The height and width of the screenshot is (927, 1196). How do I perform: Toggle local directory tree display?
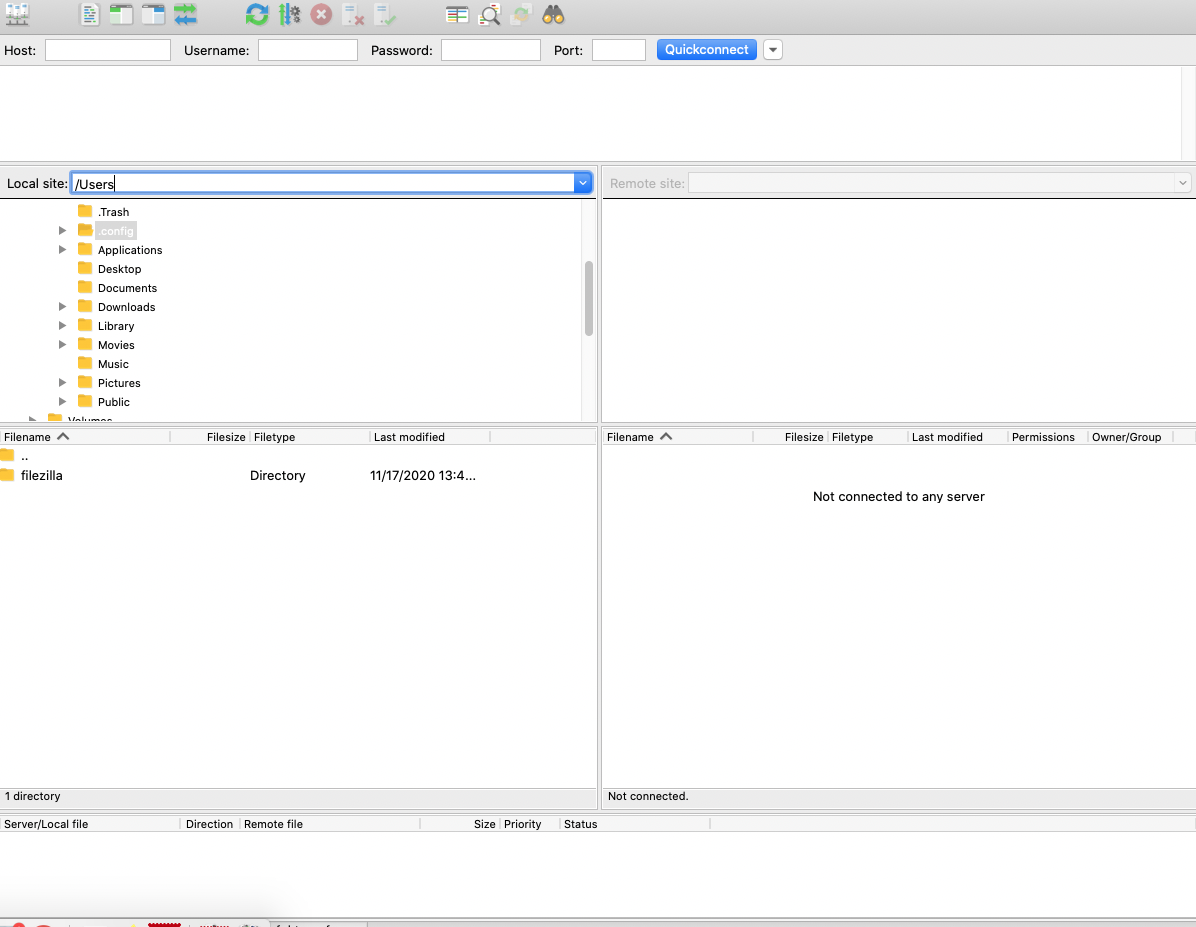[x=121, y=15]
